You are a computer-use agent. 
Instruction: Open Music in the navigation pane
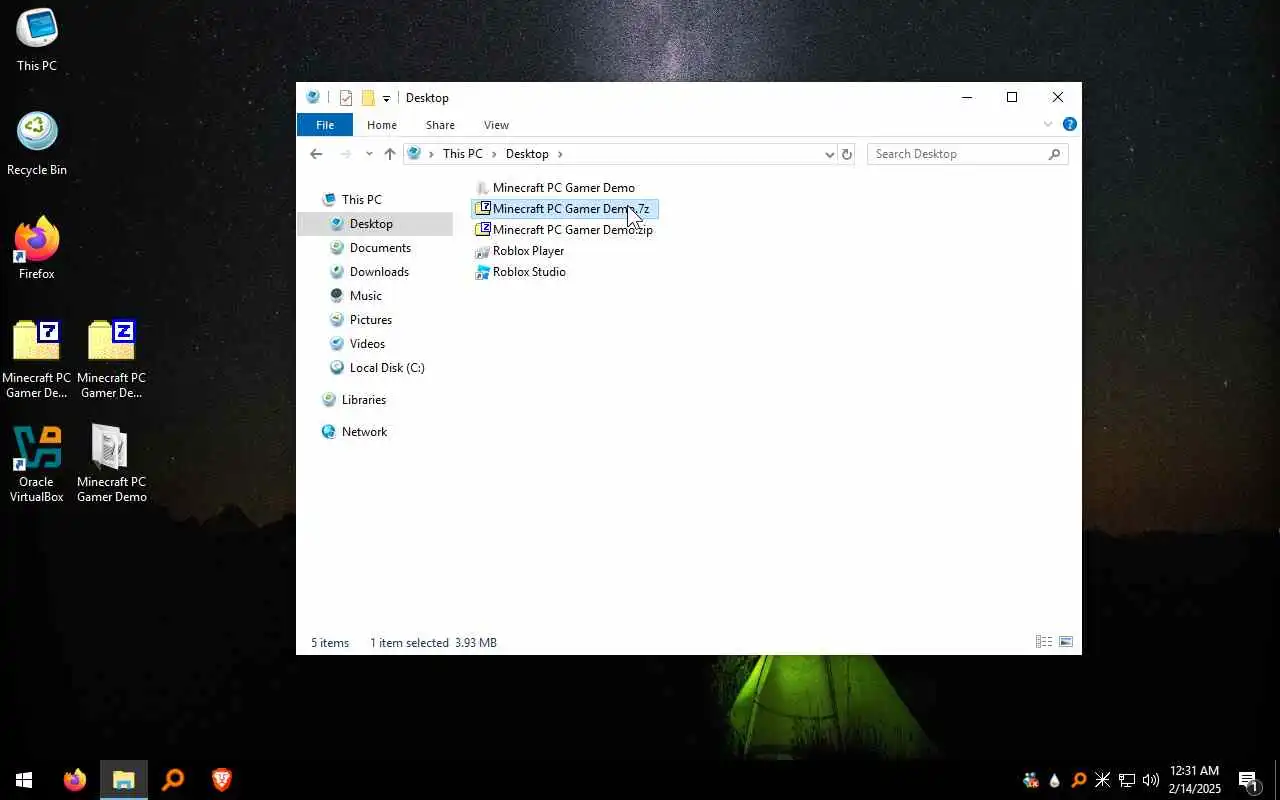356,296
